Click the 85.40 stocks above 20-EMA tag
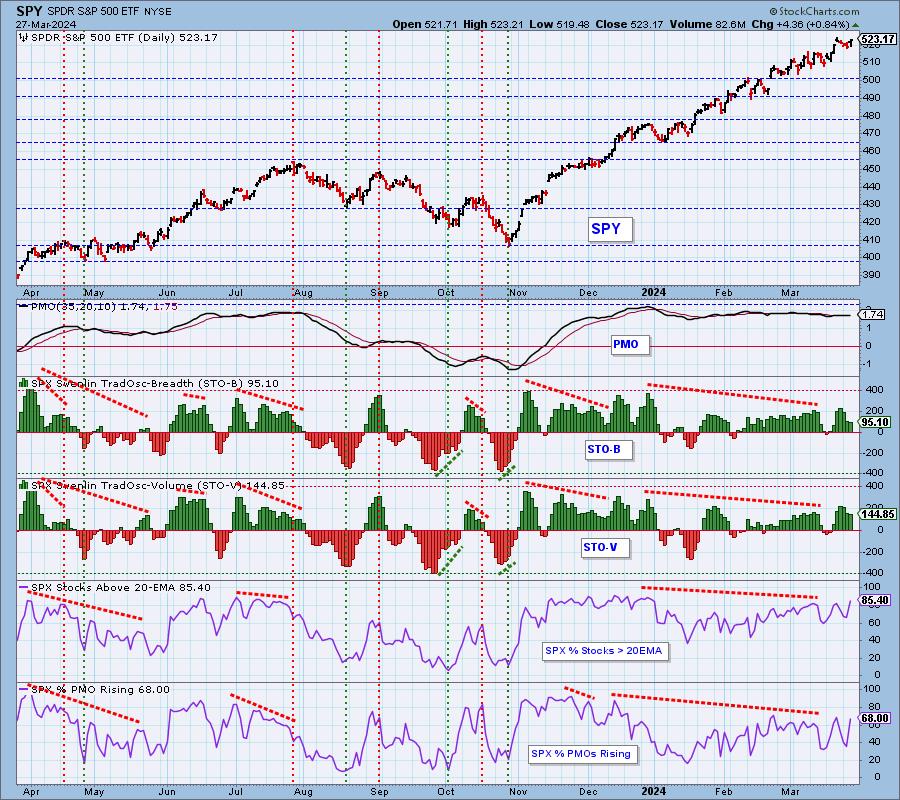900x800 pixels. [876, 600]
